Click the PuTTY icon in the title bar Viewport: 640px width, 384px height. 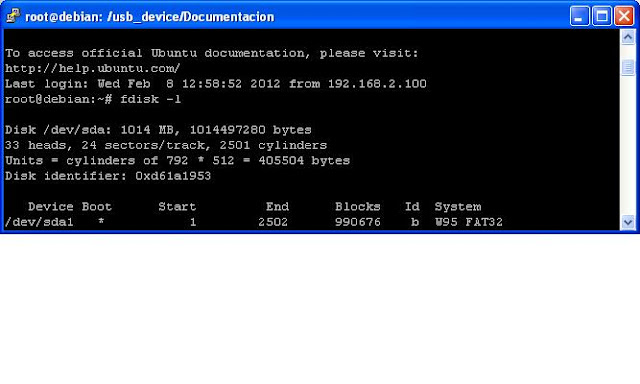13,16
